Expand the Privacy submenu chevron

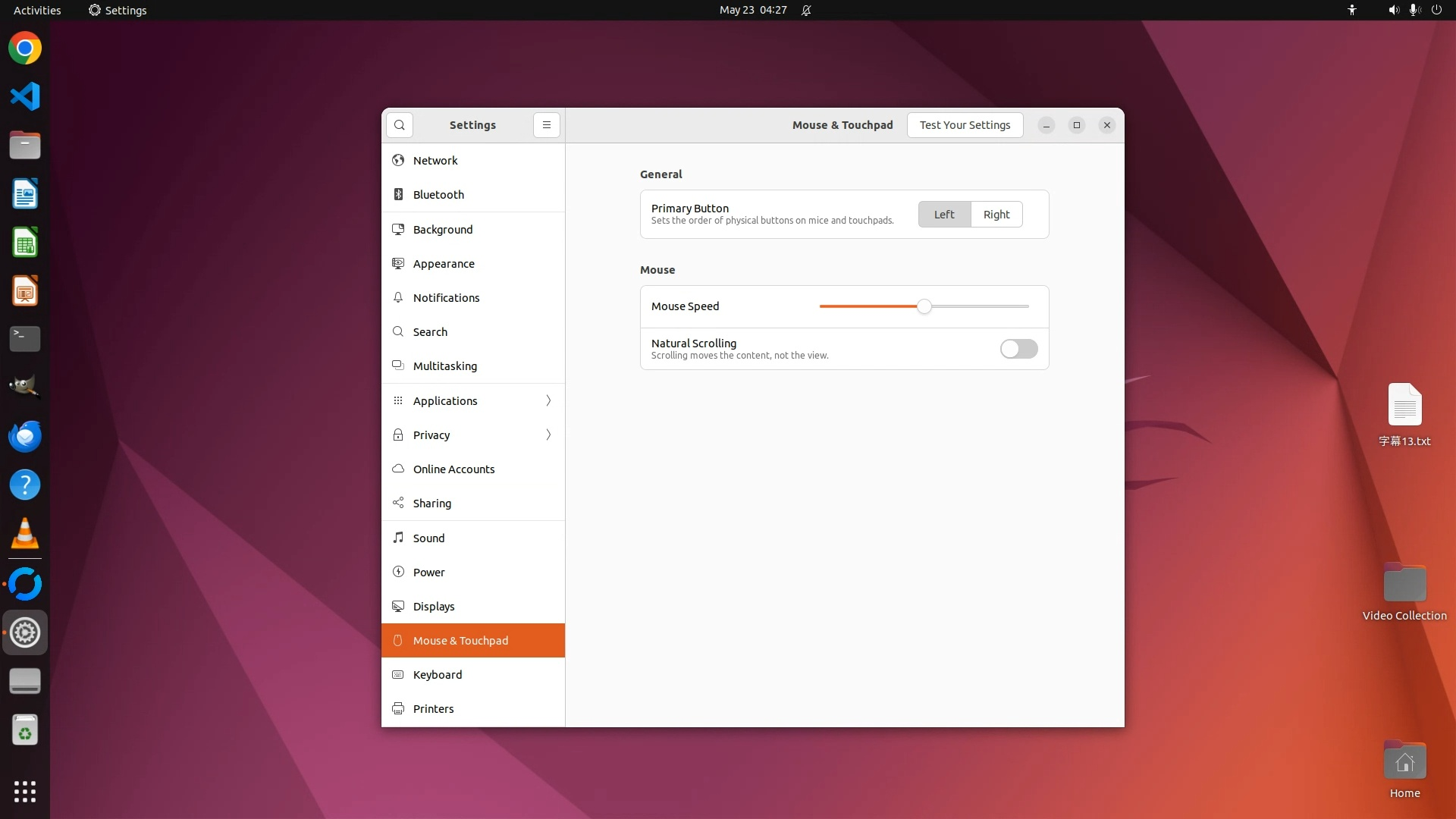pos(548,435)
